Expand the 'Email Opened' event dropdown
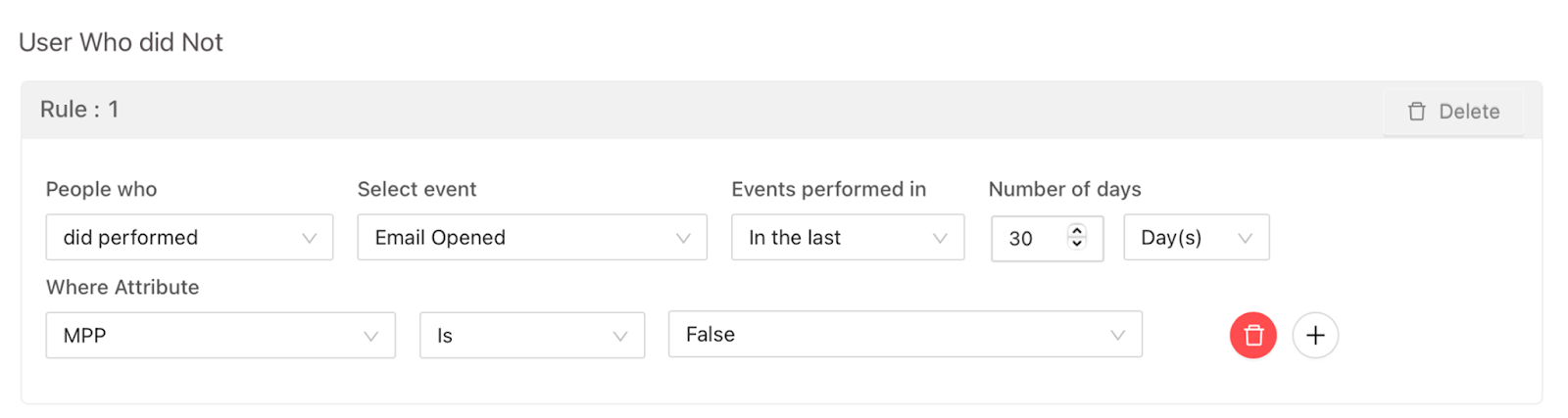Viewport: 1568px width, 418px height. (x=532, y=238)
